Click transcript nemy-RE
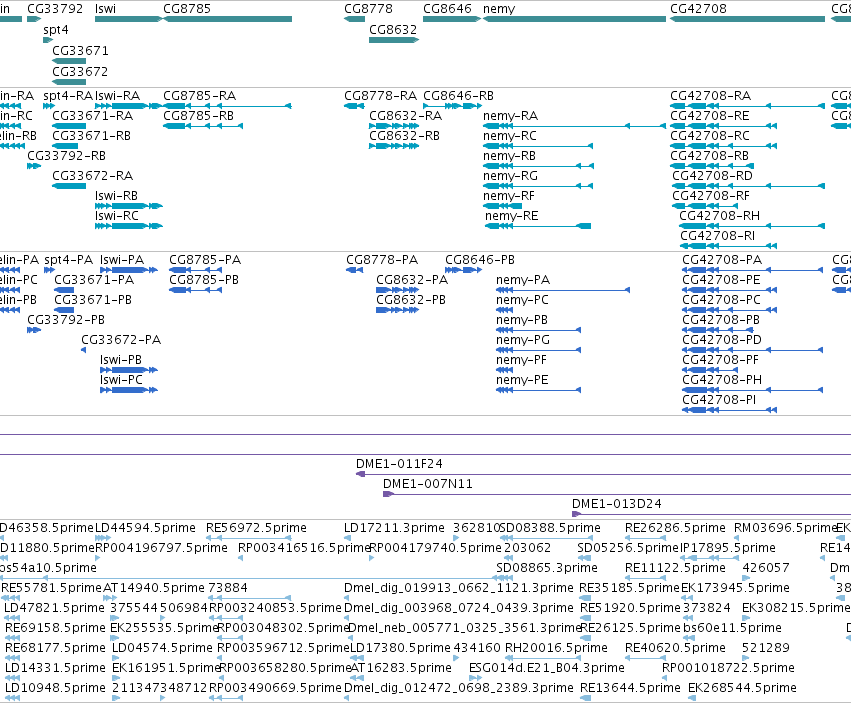 [x=538, y=226]
